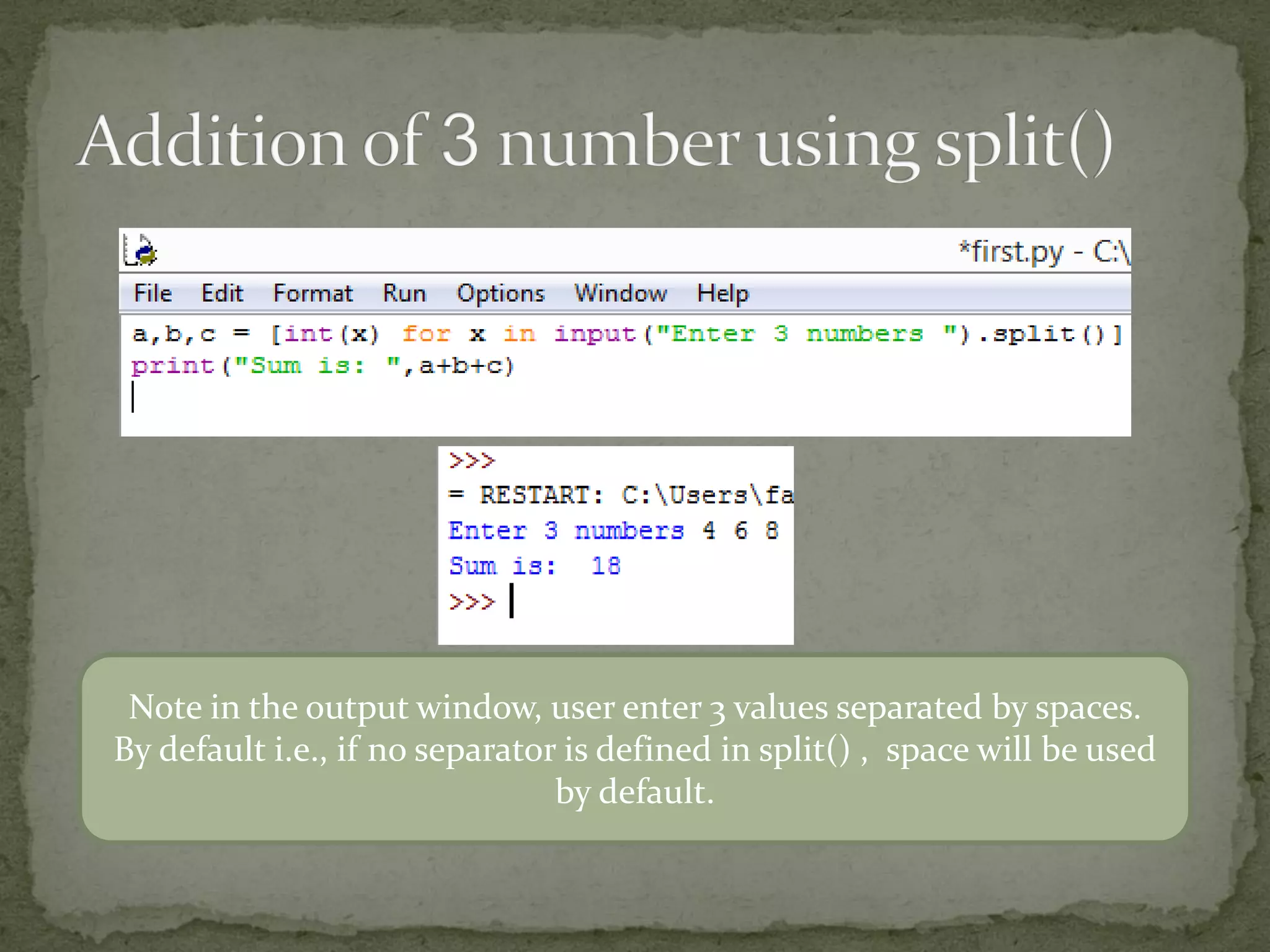
Task: Click the note text about split() separator
Action: (x=634, y=749)
